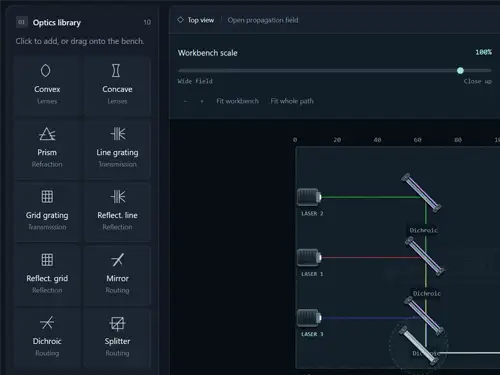Add a Splitter routing element
The width and height of the screenshot is (500, 375).
[117, 338]
